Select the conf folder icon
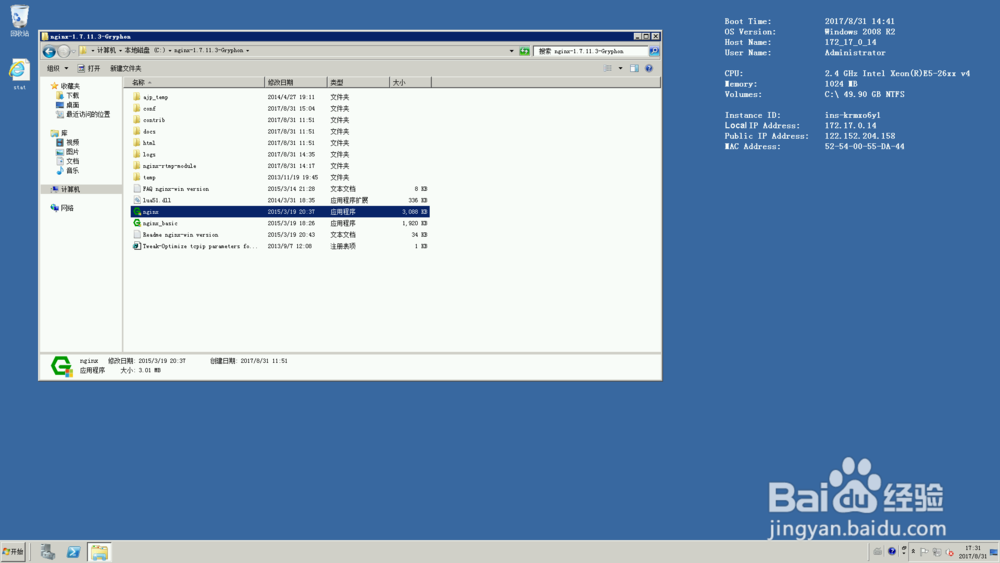Viewport: 1000px width, 563px height. coord(136,108)
